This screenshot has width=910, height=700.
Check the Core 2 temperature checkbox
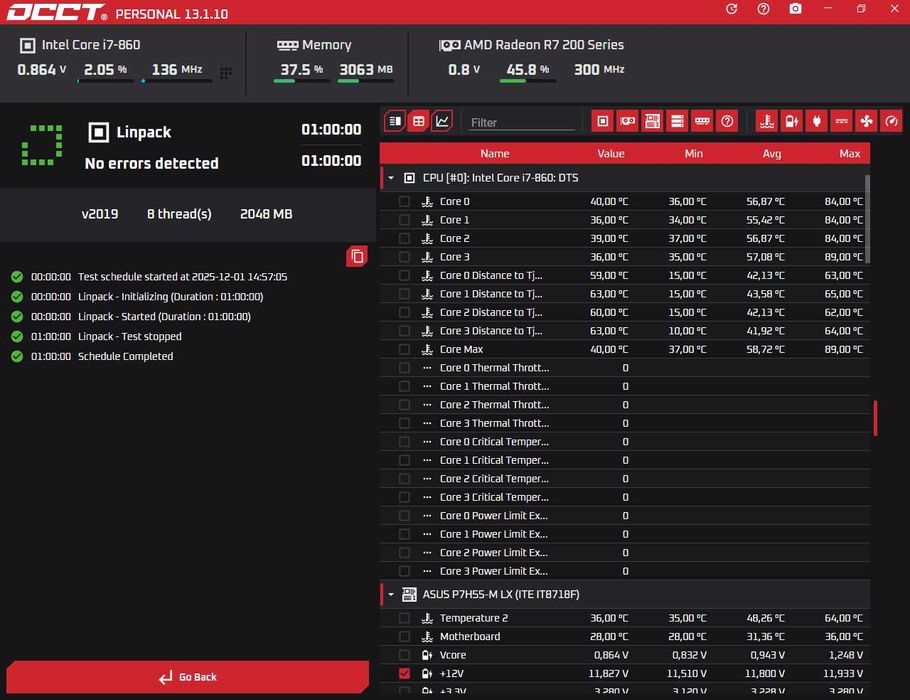[404, 239]
